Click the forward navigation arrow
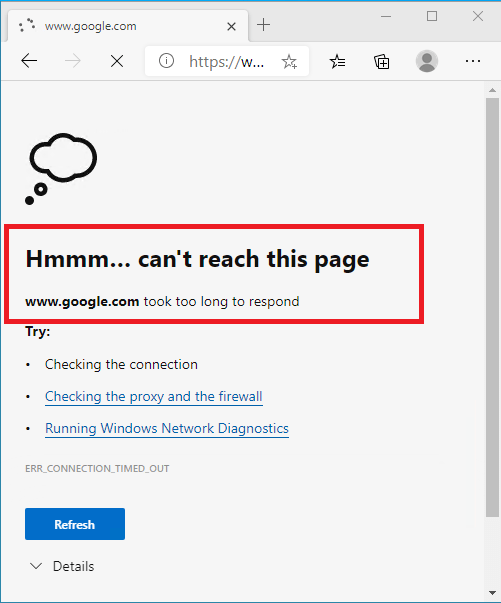Image resolution: width=501 pixels, height=603 pixels. tap(73, 61)
